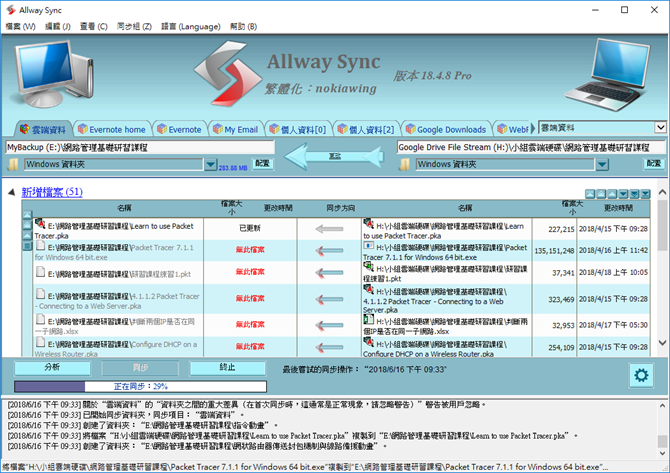Click the 同步 synchronize button
Screen dimensions: 670x473
140,368
